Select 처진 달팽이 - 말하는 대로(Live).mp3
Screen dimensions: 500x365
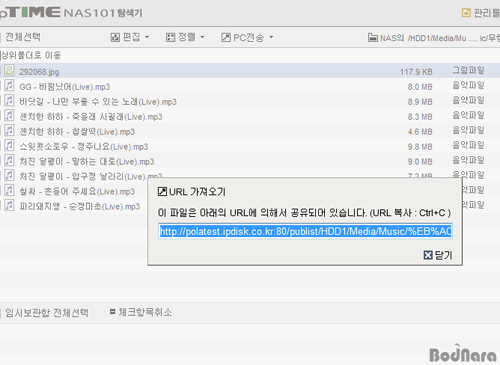tap(87, 162)
